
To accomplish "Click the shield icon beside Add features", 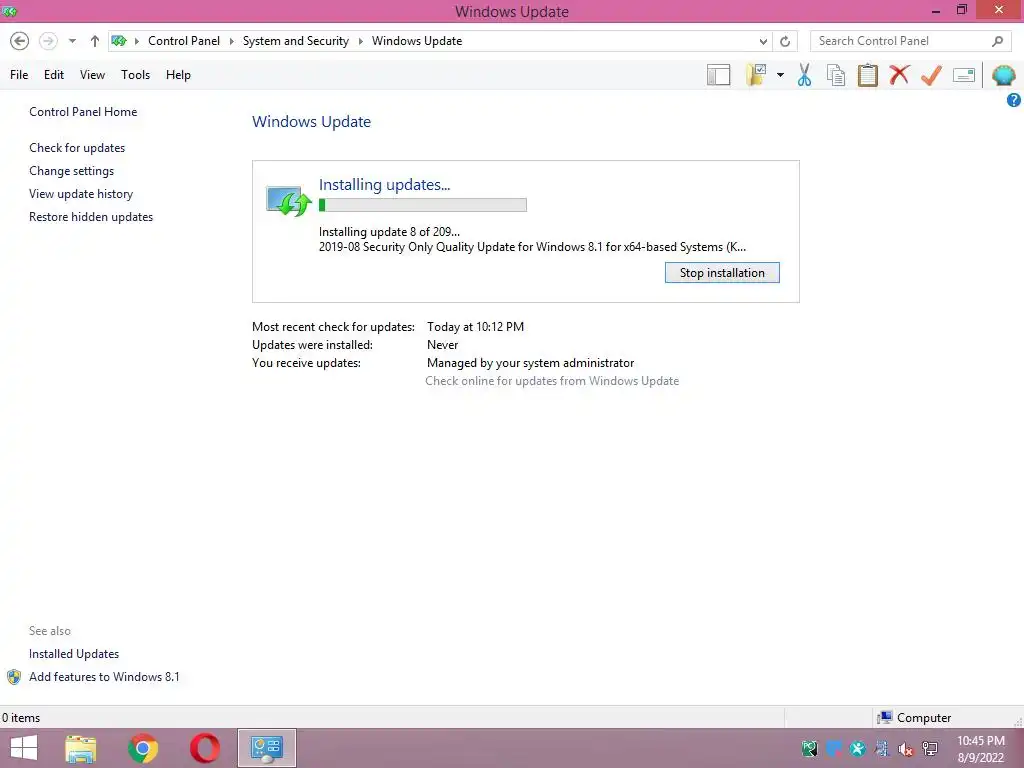I will coord(14,677).
